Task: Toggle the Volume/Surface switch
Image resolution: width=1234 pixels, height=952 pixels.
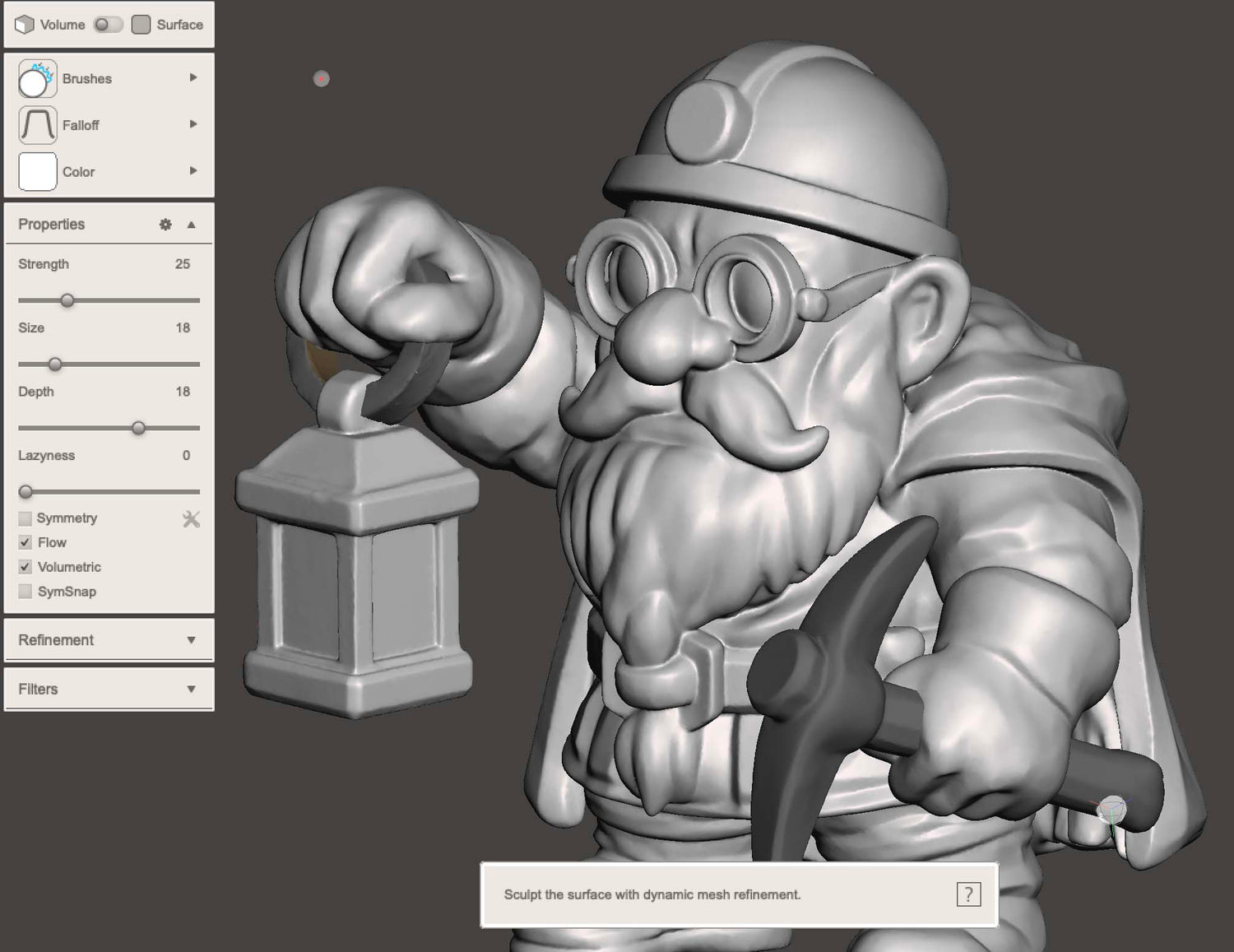Action: coord(108,25)
